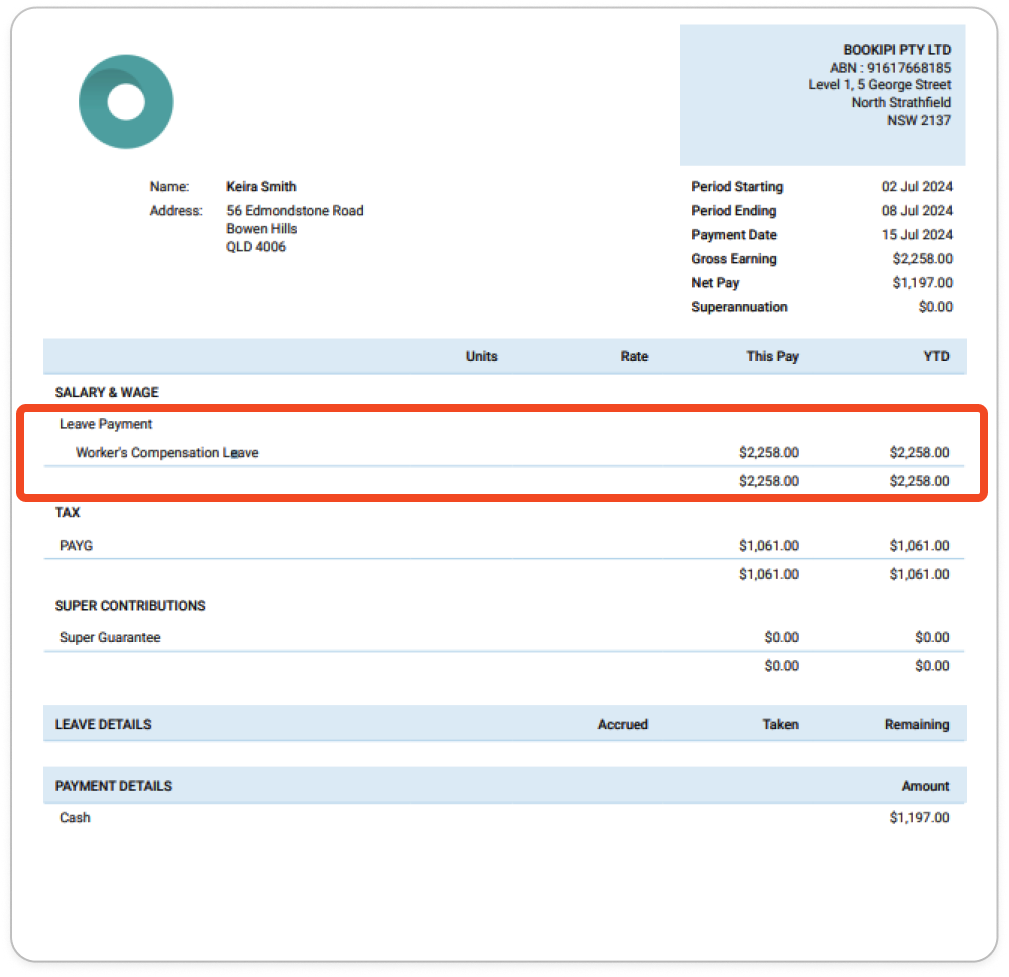Select the Super Guarantee row label

click(x=110, y=637)
